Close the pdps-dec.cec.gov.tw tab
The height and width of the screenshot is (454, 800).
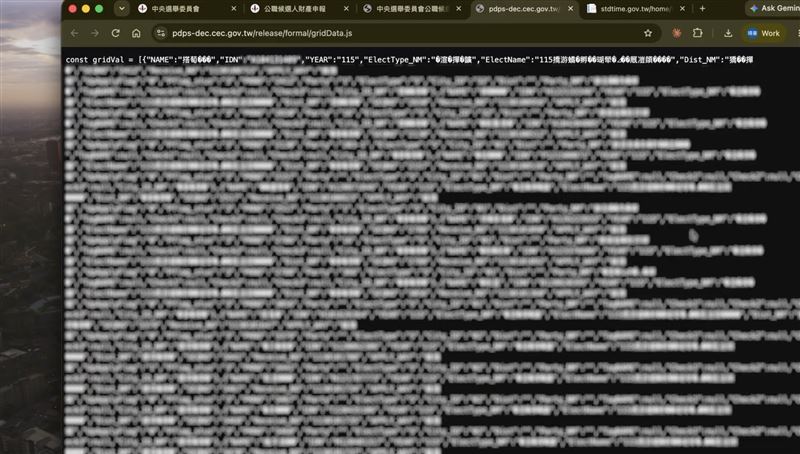570,9
